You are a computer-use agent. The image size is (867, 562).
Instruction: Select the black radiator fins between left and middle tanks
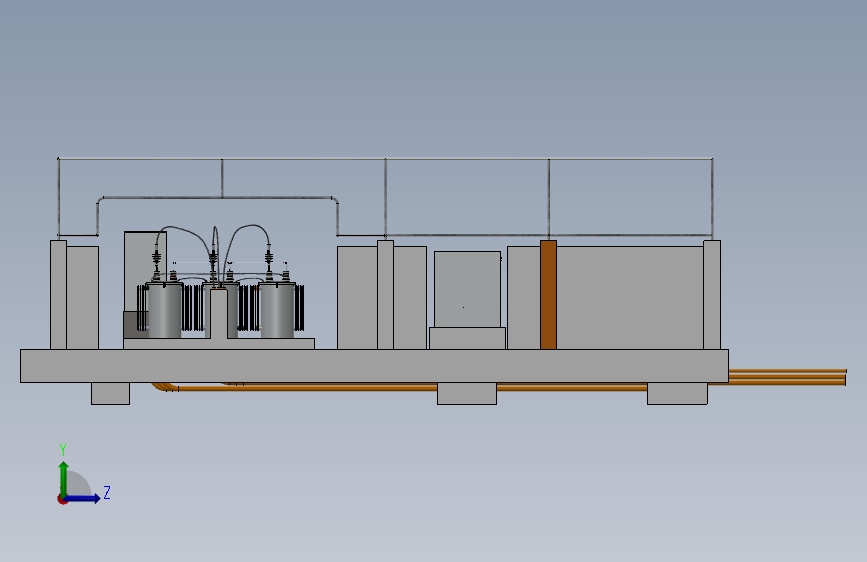coord(193,308)
